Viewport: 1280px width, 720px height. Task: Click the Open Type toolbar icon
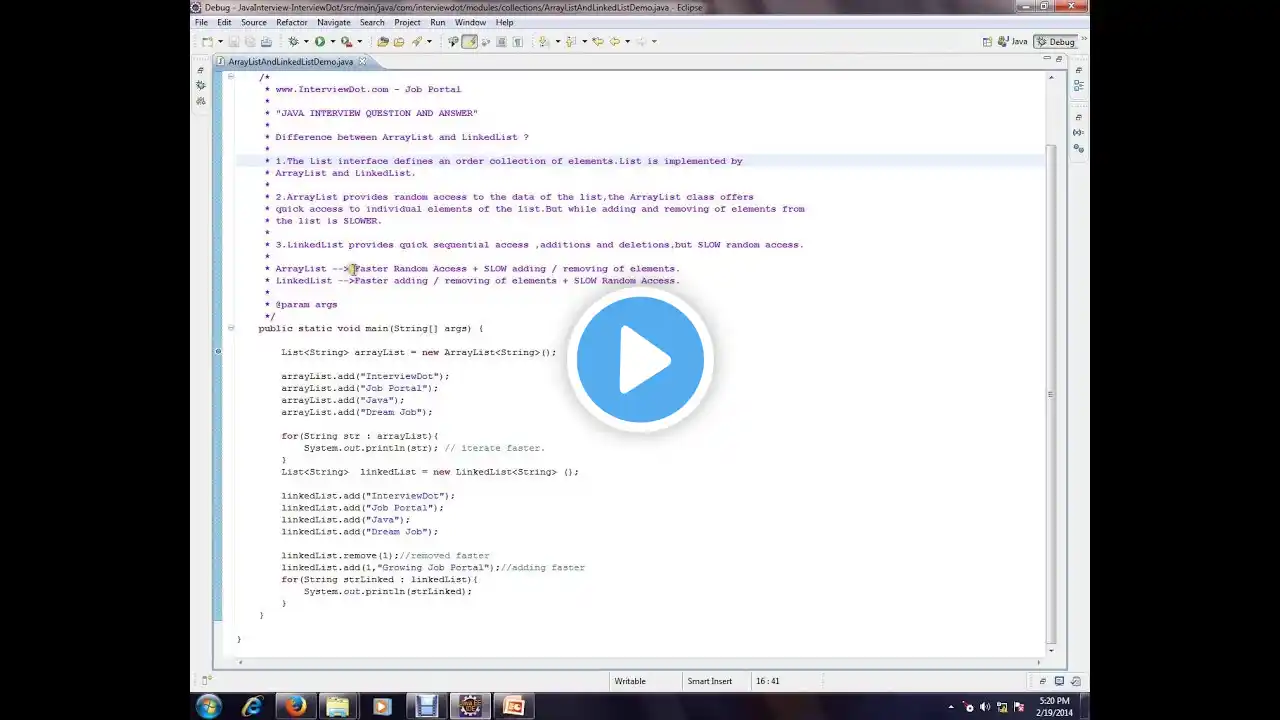[383, 42]
